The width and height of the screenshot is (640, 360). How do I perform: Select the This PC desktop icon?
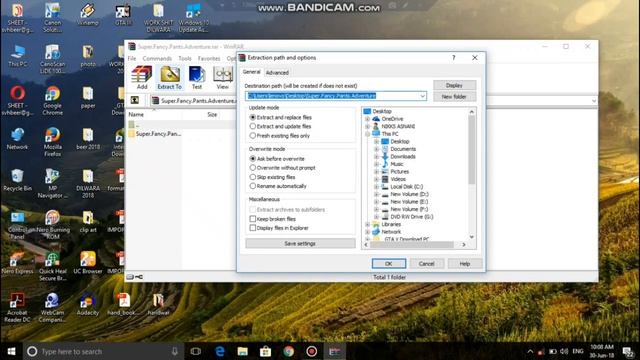(17, 56)
